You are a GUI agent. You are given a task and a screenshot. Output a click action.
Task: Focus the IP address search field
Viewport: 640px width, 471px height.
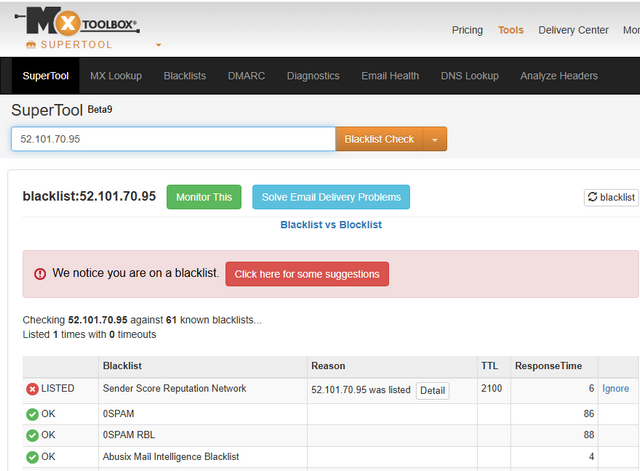[x=173, y=139]
